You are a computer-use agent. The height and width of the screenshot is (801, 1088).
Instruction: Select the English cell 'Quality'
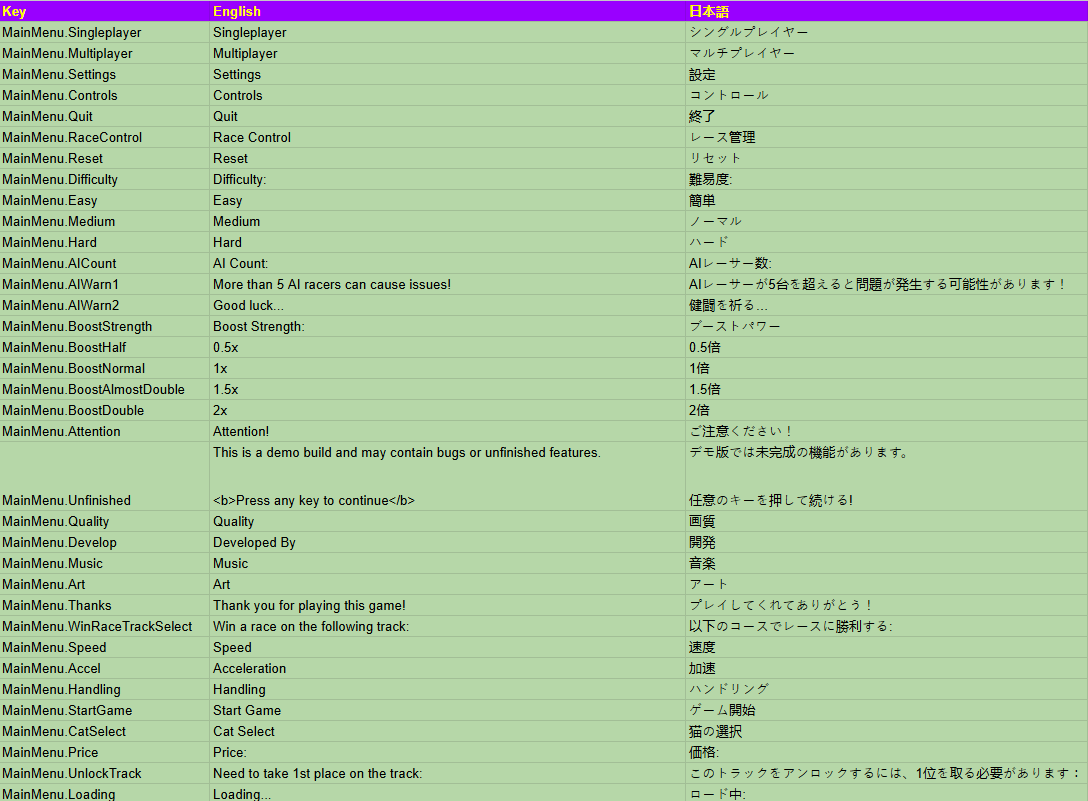click(x=448, y=521)
